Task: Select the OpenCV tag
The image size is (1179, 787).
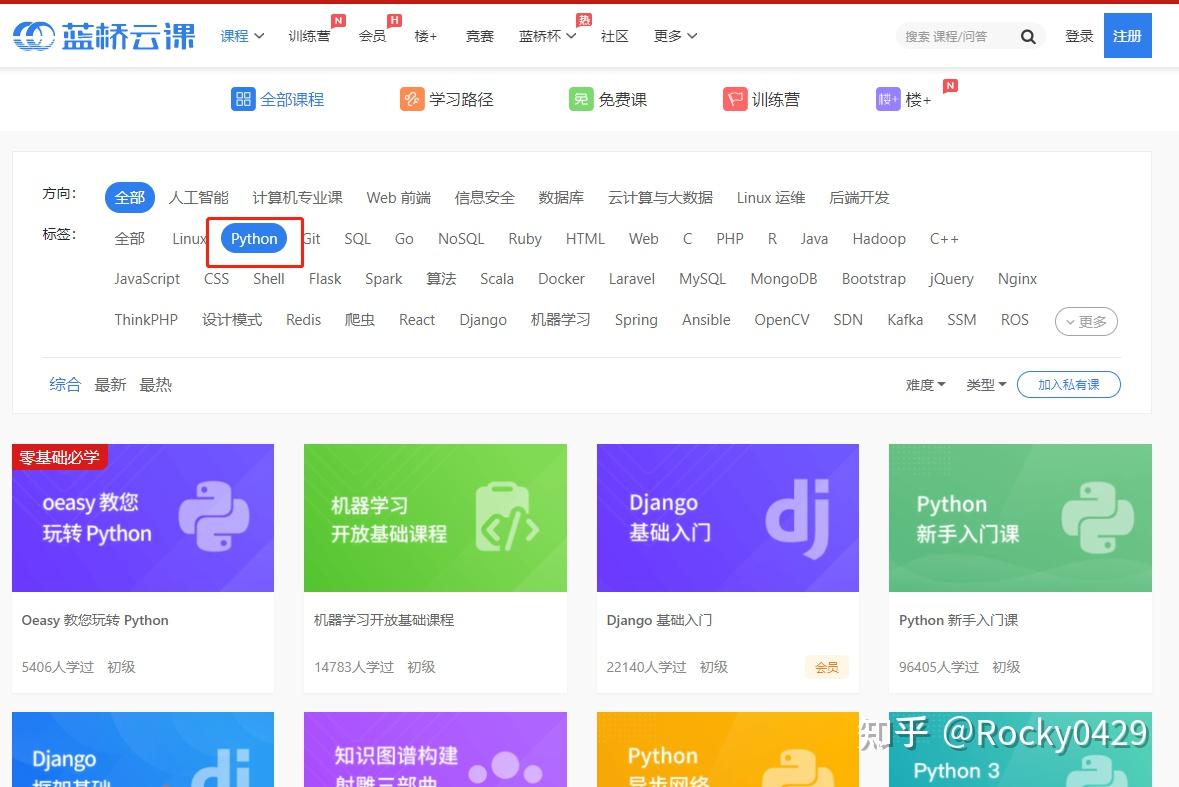Action: click(782, 320)
